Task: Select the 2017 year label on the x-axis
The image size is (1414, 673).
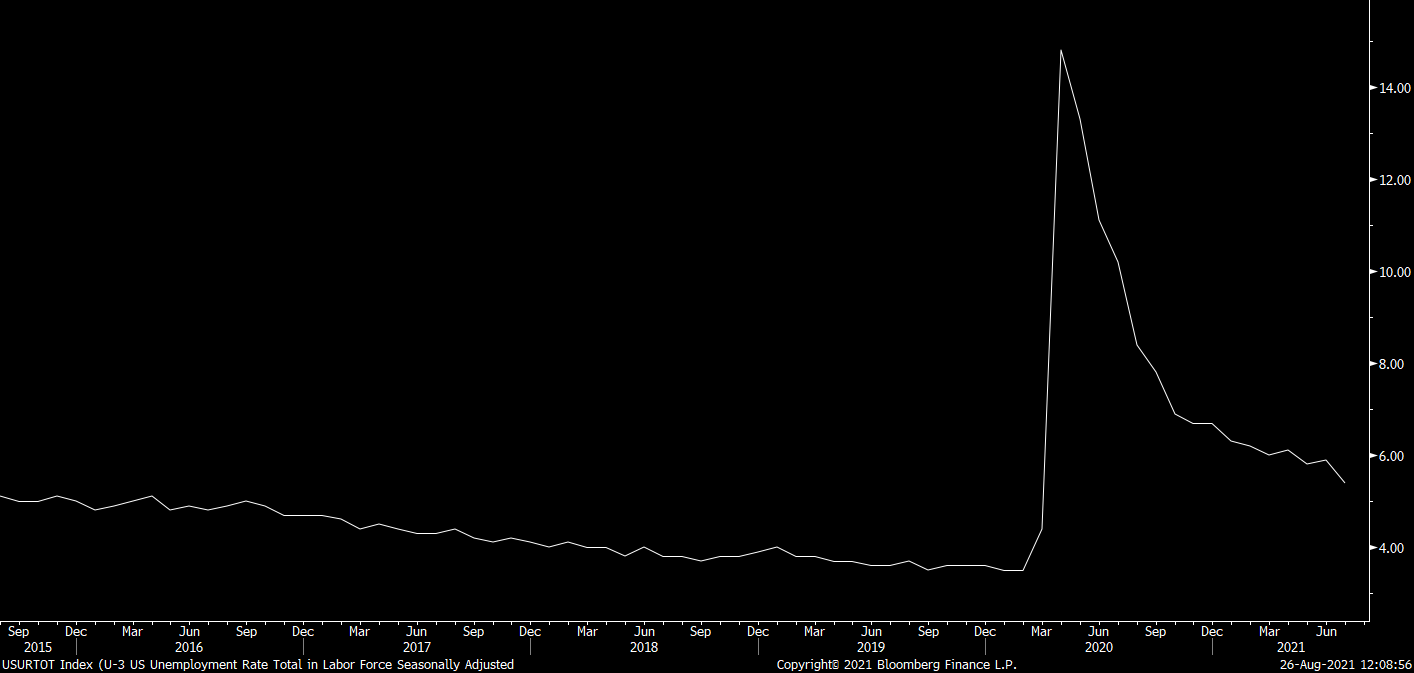Action: click(x=417, y=647)
